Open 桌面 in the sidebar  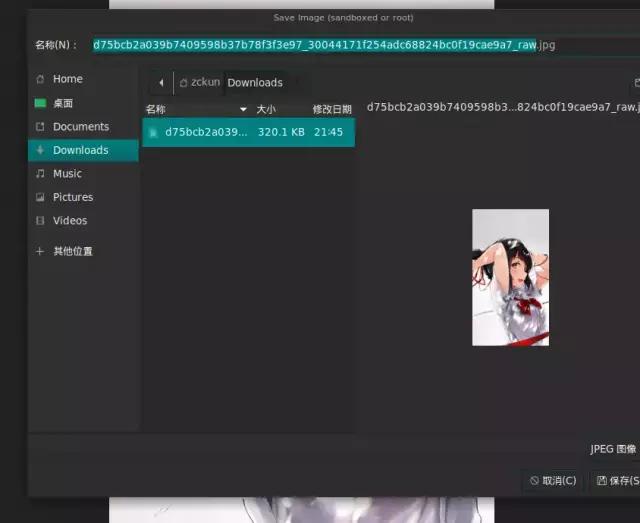[84, 103]
